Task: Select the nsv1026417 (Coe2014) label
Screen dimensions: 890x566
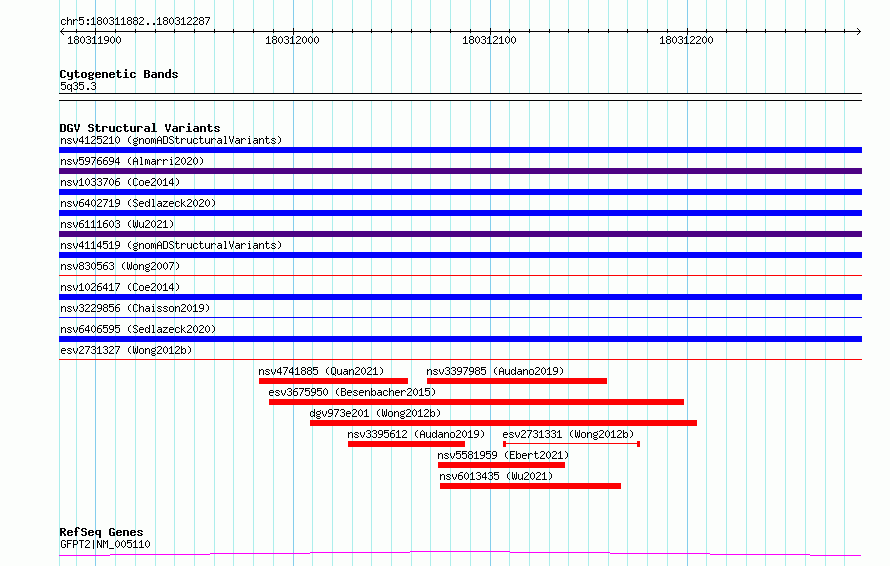Action: point(120,287)
